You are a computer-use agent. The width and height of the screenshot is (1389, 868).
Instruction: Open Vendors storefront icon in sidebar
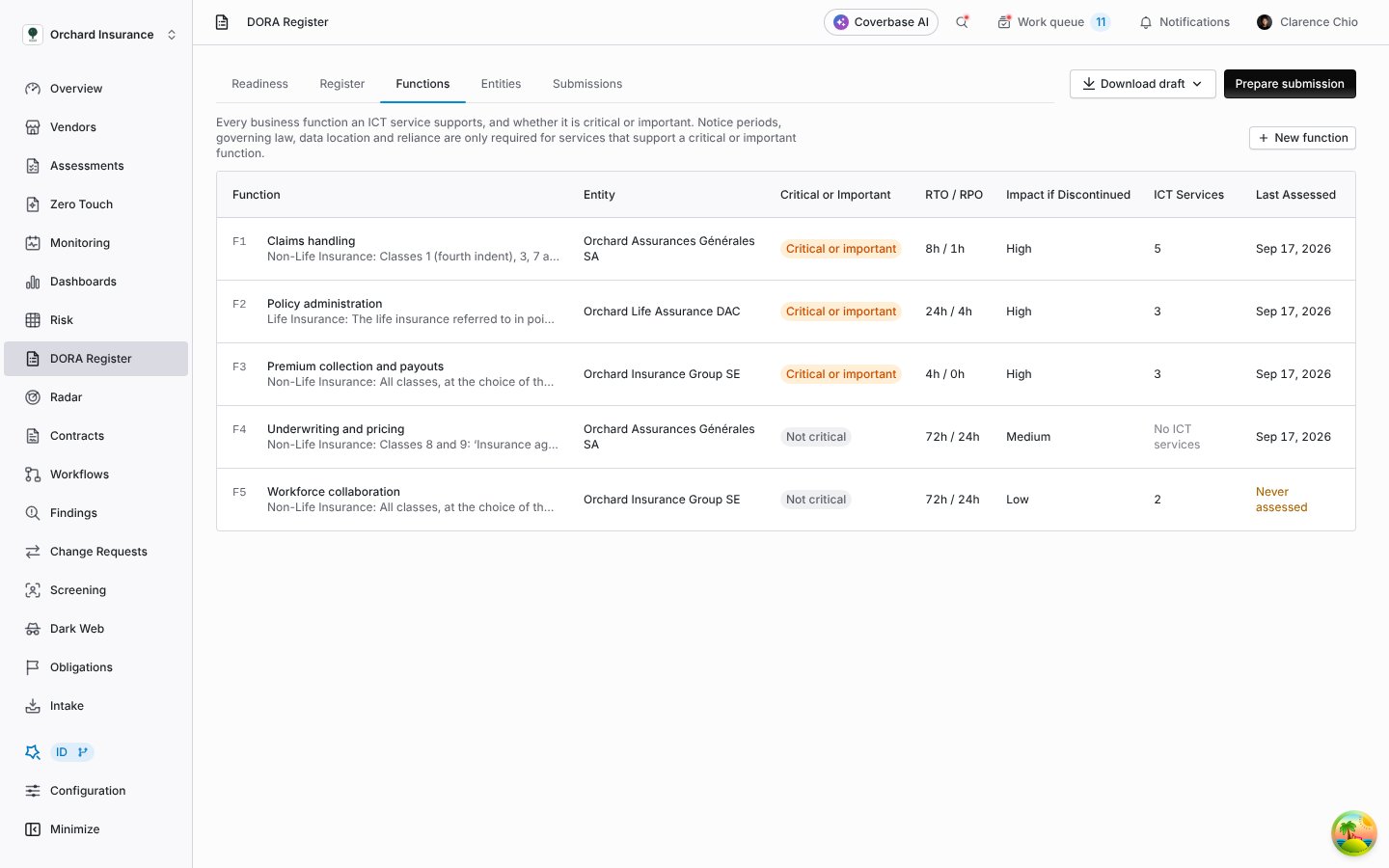(x=33, y=127)
